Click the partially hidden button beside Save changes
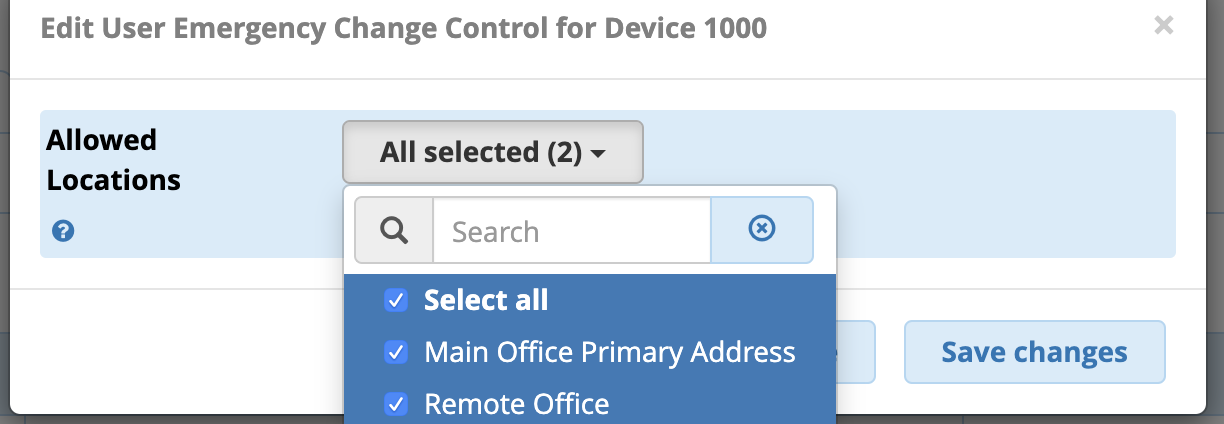 pos(856,352)
